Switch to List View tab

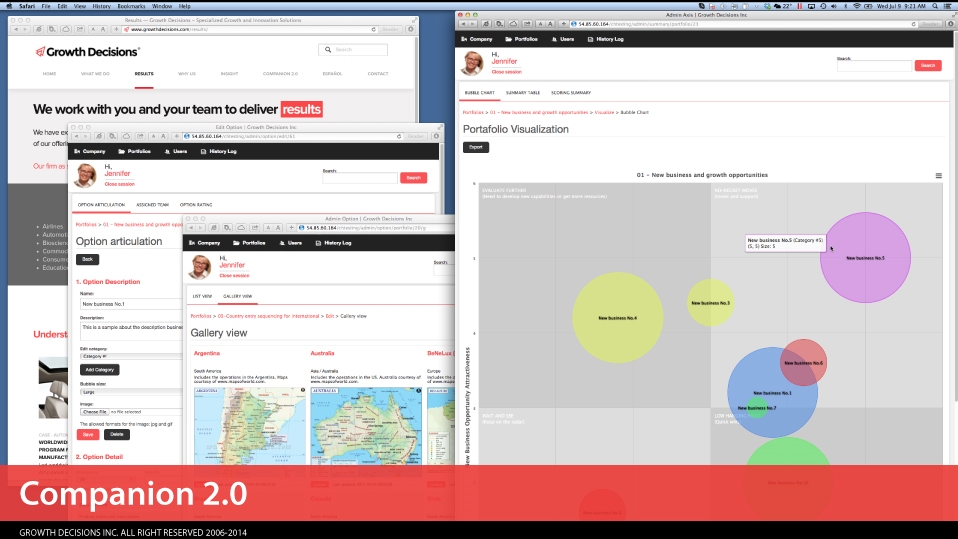tap(202, 296)
